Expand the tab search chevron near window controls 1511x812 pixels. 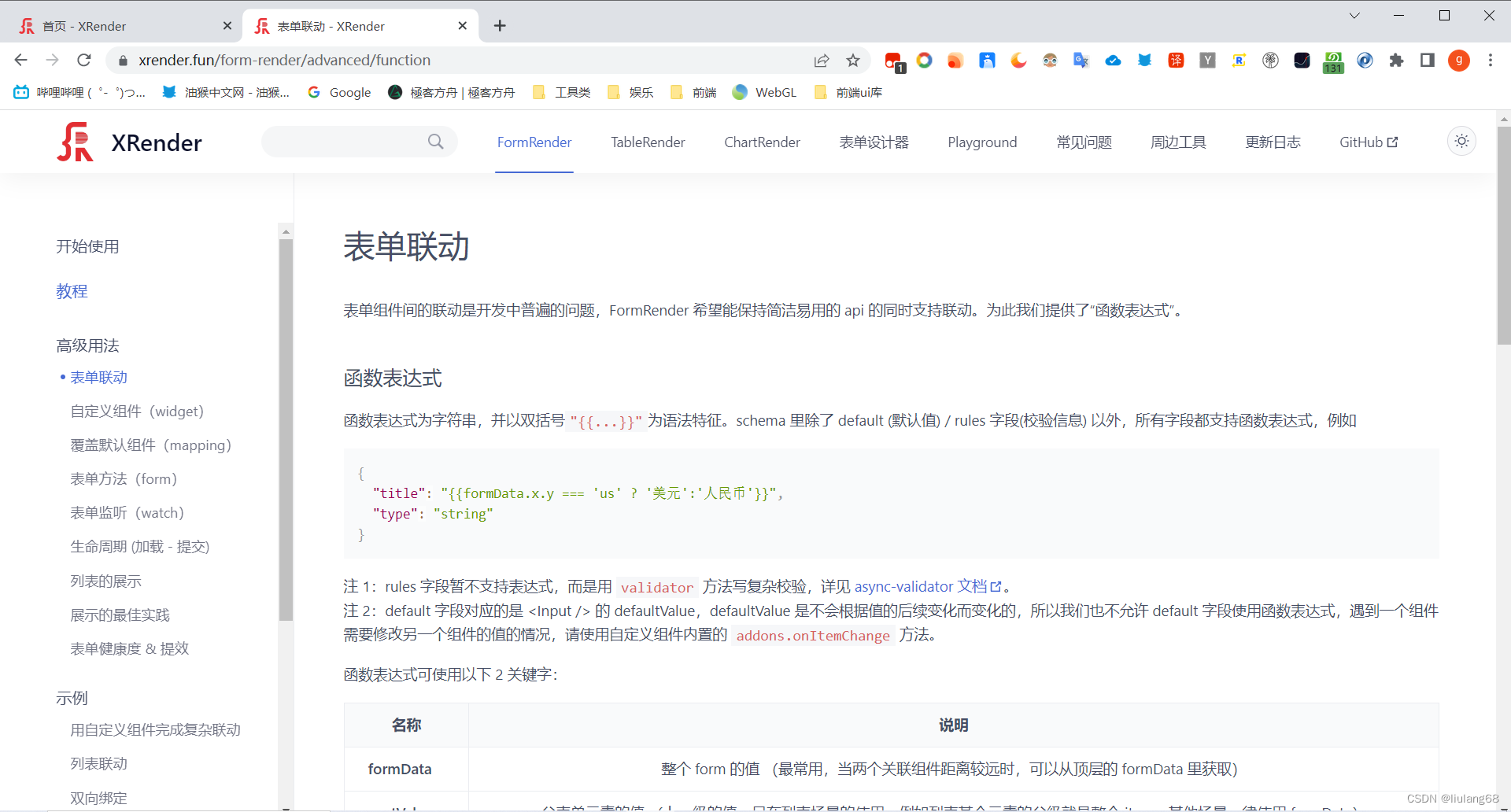pos(1355,15)
